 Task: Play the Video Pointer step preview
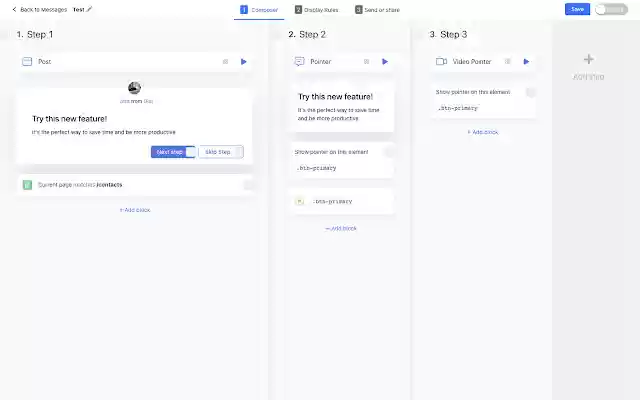tap(526, 62)
